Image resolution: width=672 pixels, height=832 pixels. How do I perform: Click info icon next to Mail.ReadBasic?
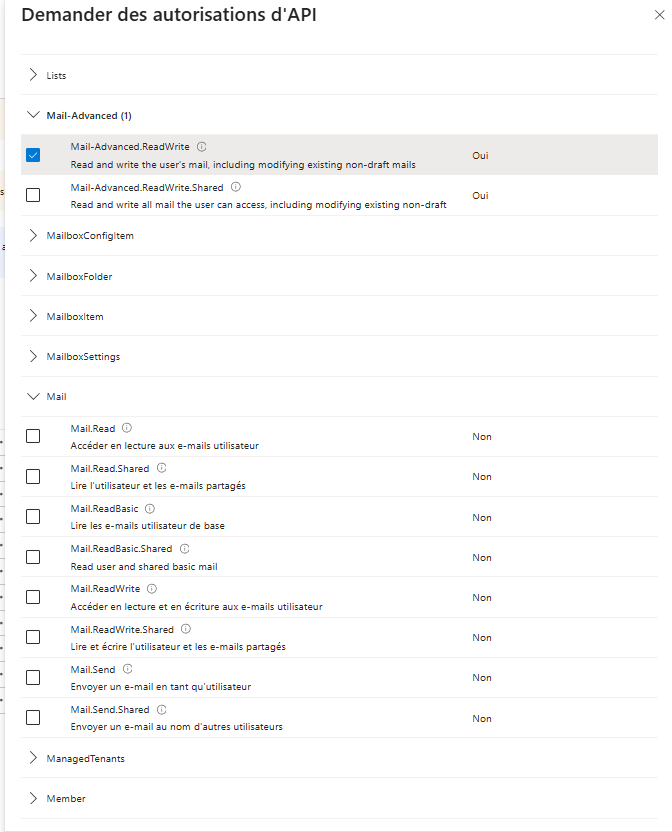tap(150, 509)
